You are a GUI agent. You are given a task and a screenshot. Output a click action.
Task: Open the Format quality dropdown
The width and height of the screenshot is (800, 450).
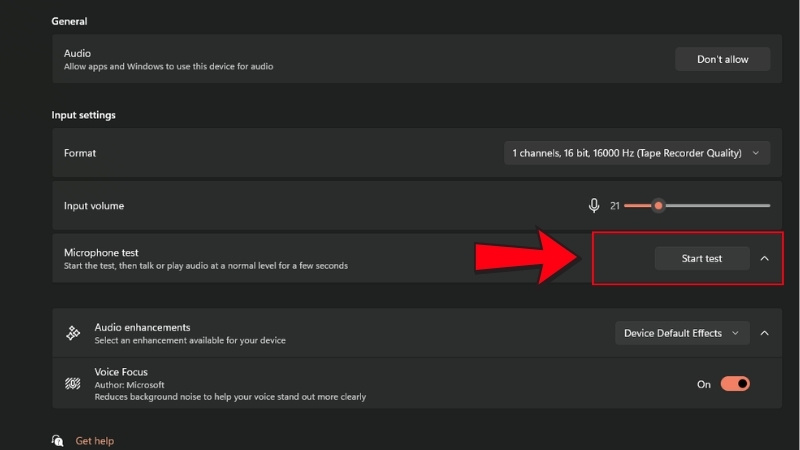click(x=636, y=153)
